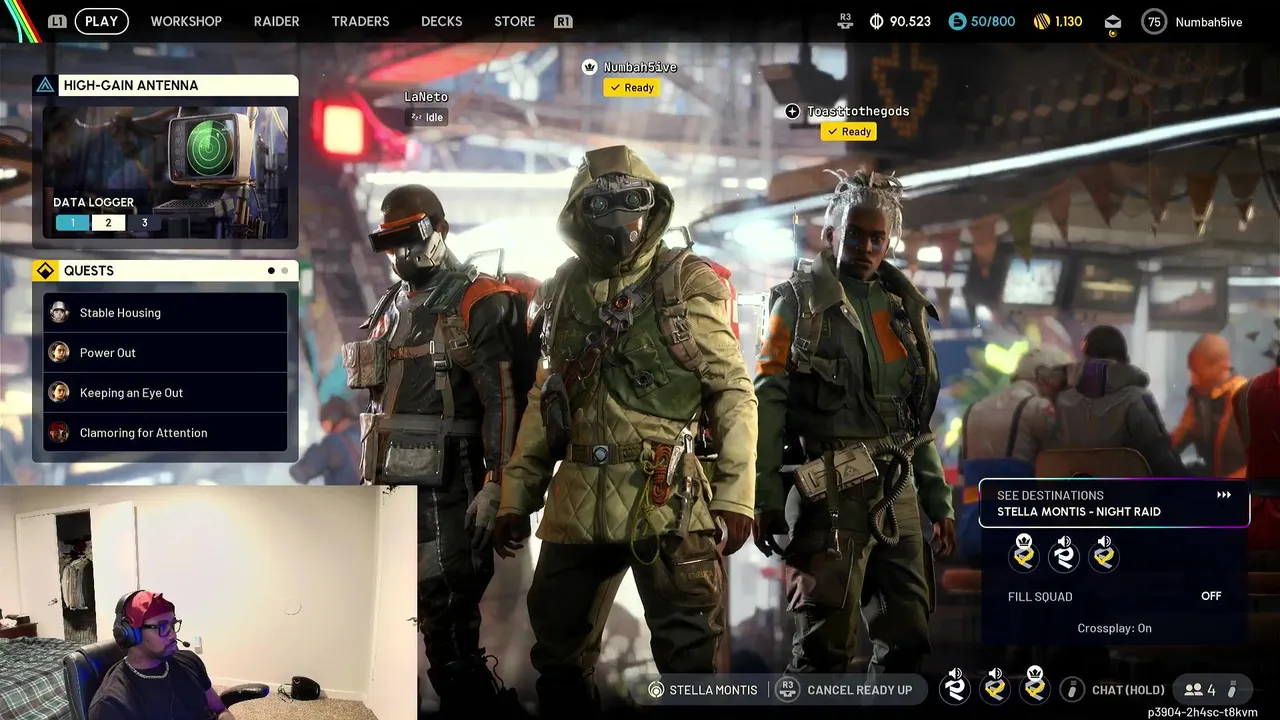Viewport: 1280px width, 720px height.
Task: Click the yellow striped token icon
Action: click(x=1041, y=21)
